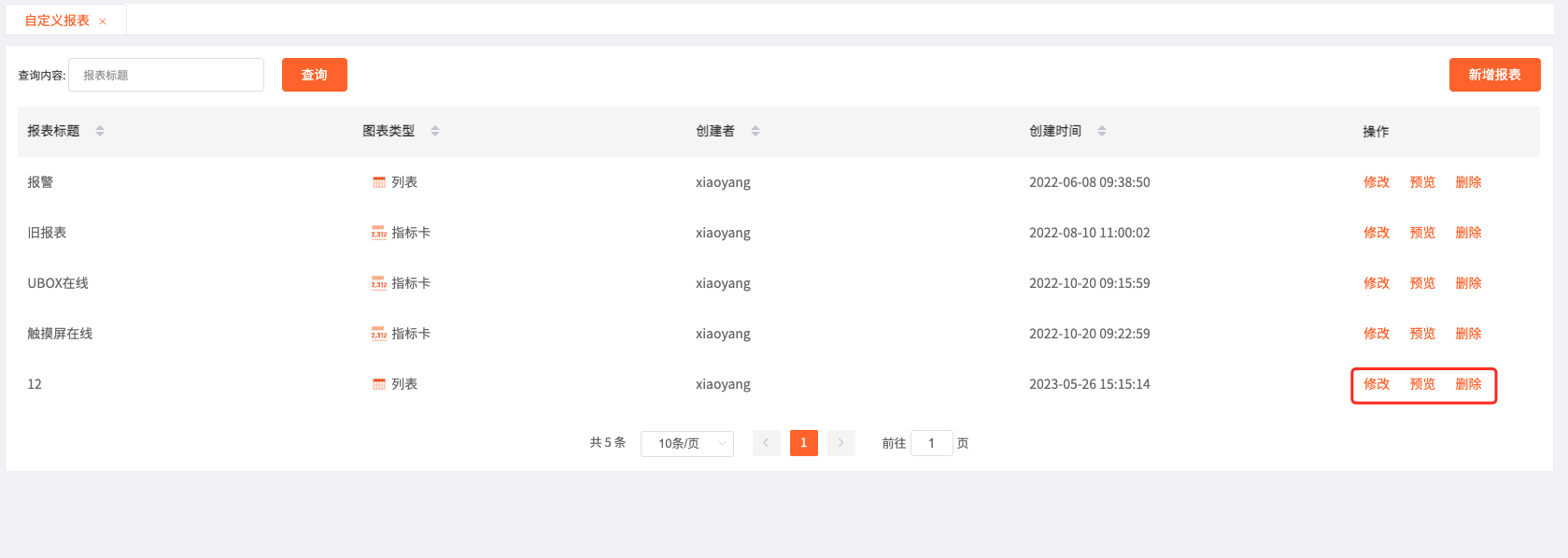Click 删除 for the 旧报表 report
This screenshot has height=558, width=1568.
click(x=1468, y=233)
